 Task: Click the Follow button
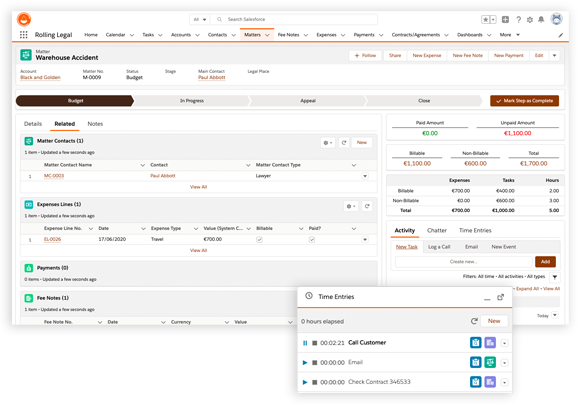tap(365, 56)
